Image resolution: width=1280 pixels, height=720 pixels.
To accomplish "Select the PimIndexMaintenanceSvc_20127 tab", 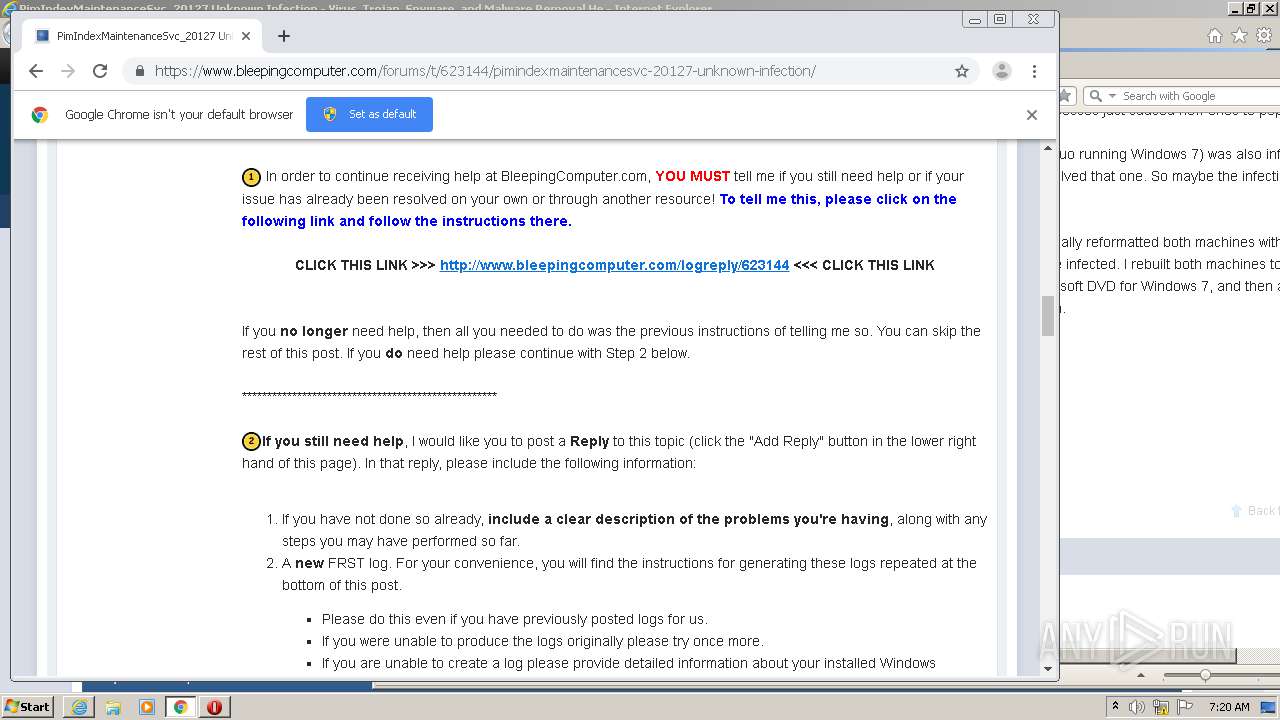I will 143,36.
